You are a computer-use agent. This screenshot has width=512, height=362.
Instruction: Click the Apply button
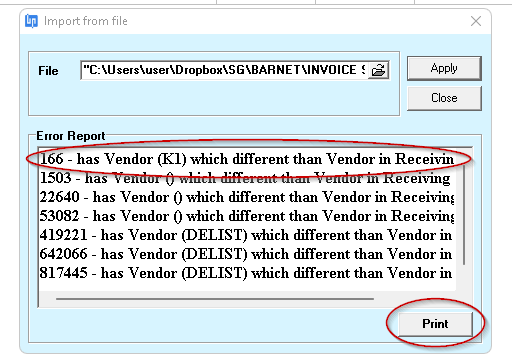(x=444, y=68)
